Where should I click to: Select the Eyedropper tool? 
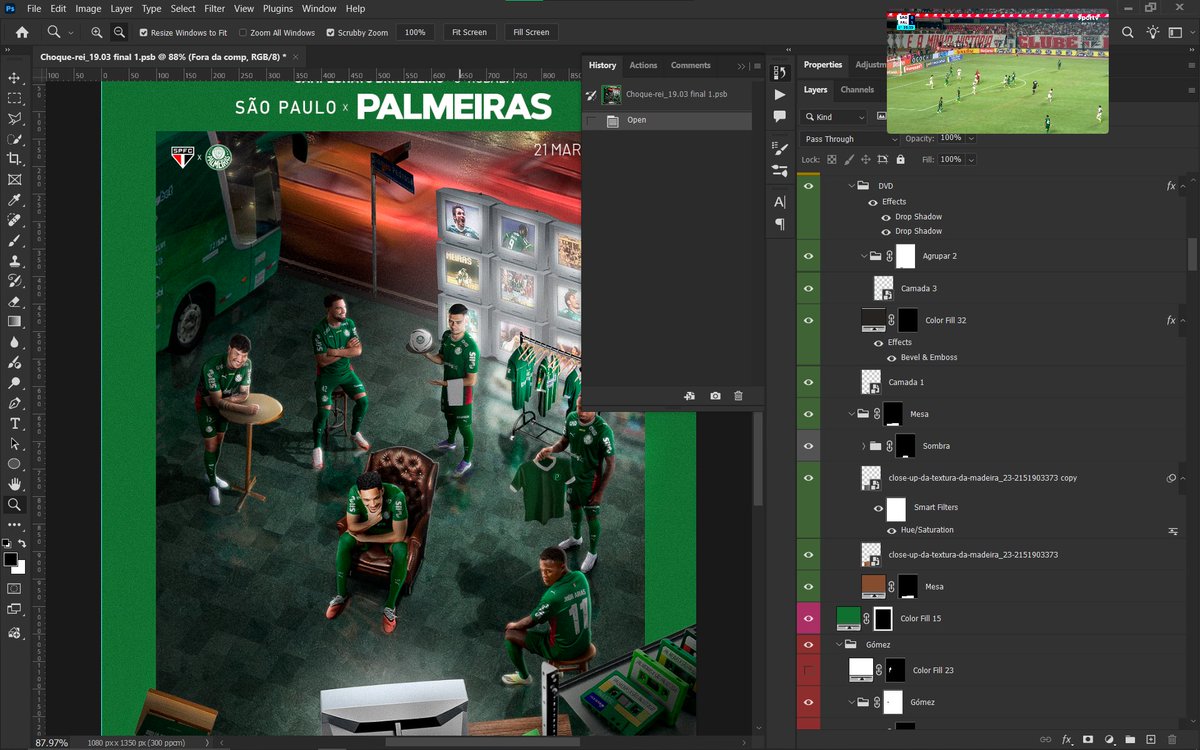(14, 200)
